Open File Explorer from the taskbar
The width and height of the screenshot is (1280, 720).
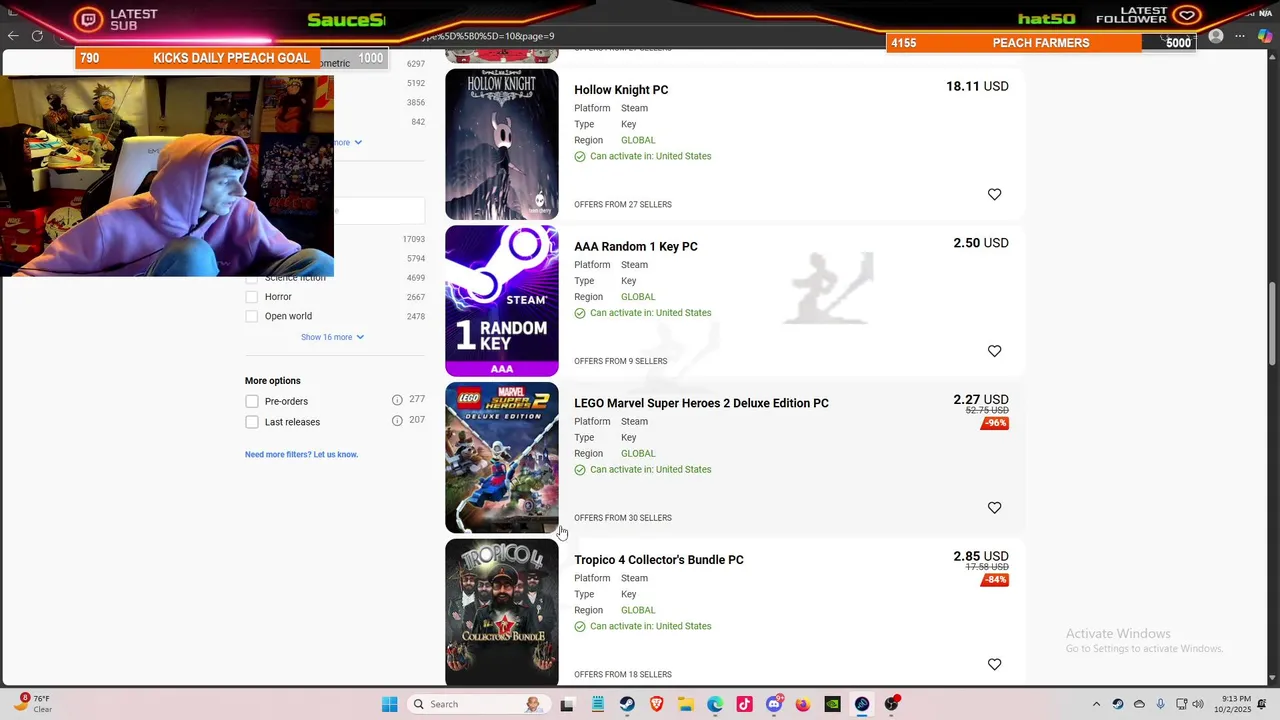(686, 704)
